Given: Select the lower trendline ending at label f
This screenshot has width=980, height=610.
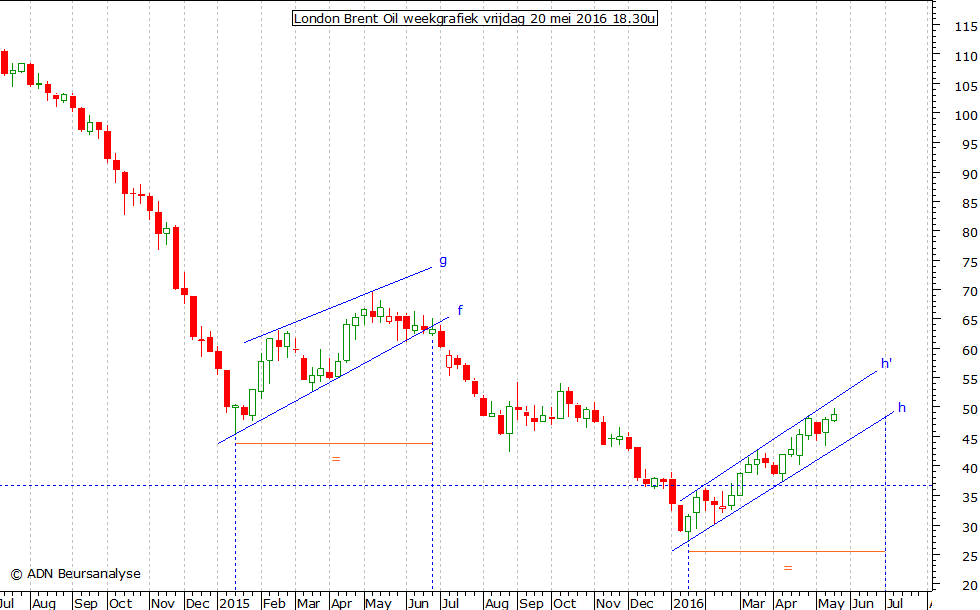Looking at the screenshot, I should pos(333,381).
